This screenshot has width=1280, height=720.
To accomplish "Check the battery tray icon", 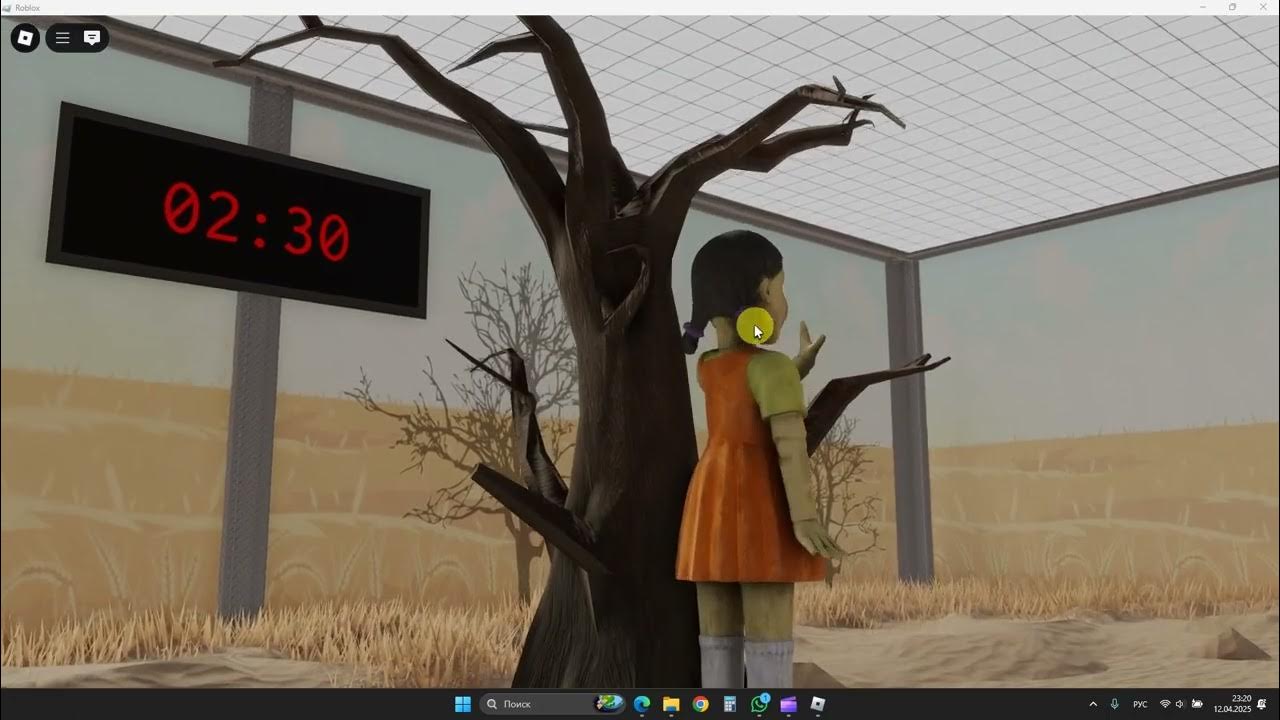I will [1198, 704].
